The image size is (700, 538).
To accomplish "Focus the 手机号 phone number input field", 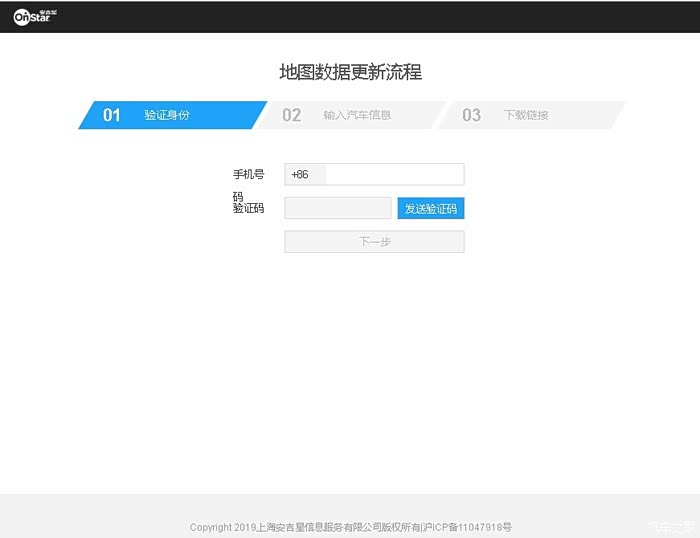I will point(394,174).
